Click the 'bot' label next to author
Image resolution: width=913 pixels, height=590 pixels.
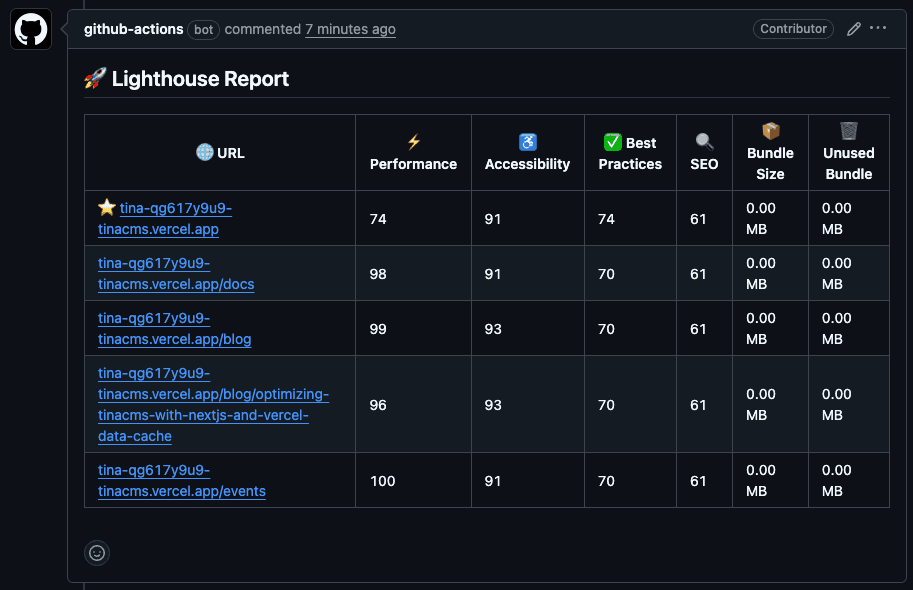click(x=204, y=29)
